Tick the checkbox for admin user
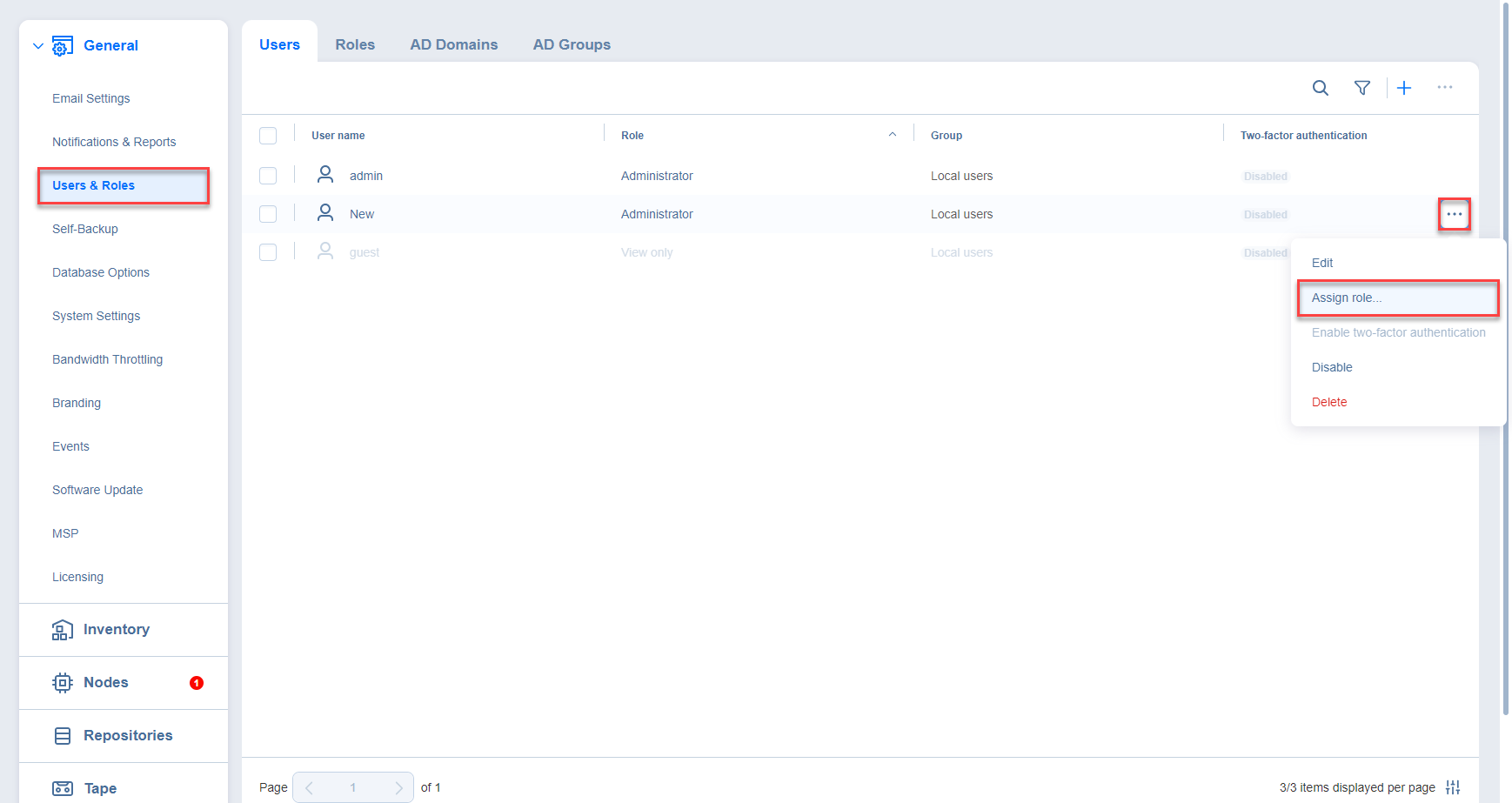 tap(268, 176)
